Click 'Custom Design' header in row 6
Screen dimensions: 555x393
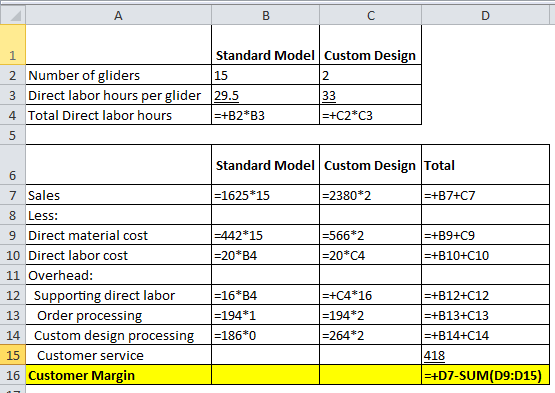[x=371, y=164]
